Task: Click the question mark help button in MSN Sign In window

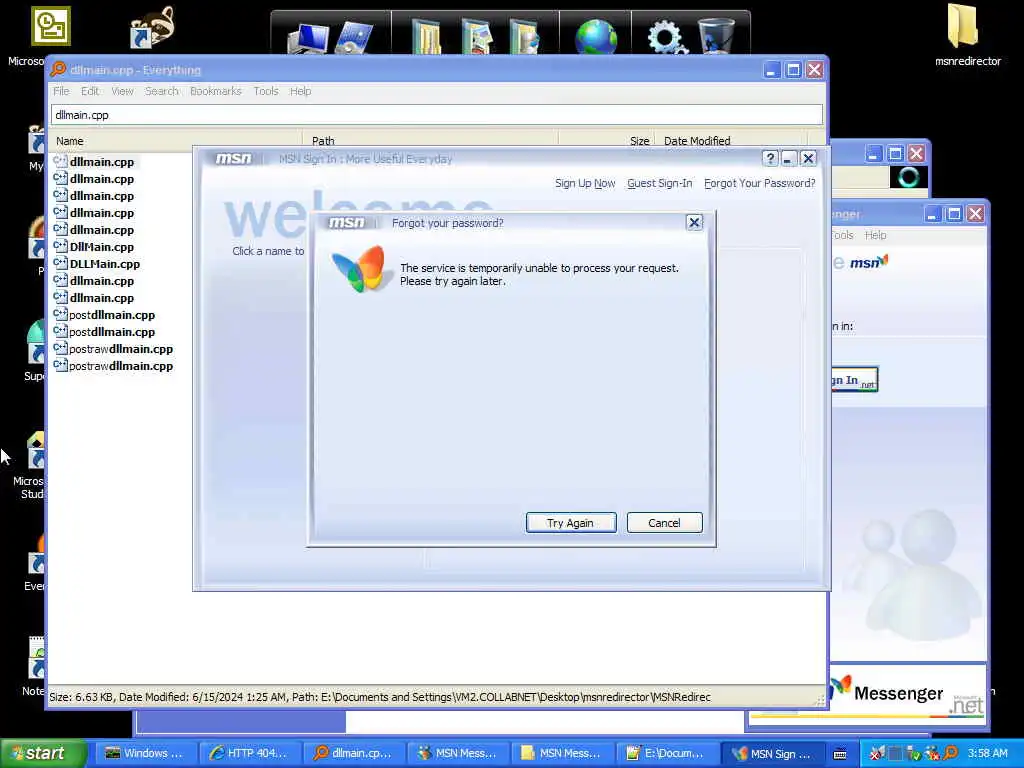Action: point(770,159)
